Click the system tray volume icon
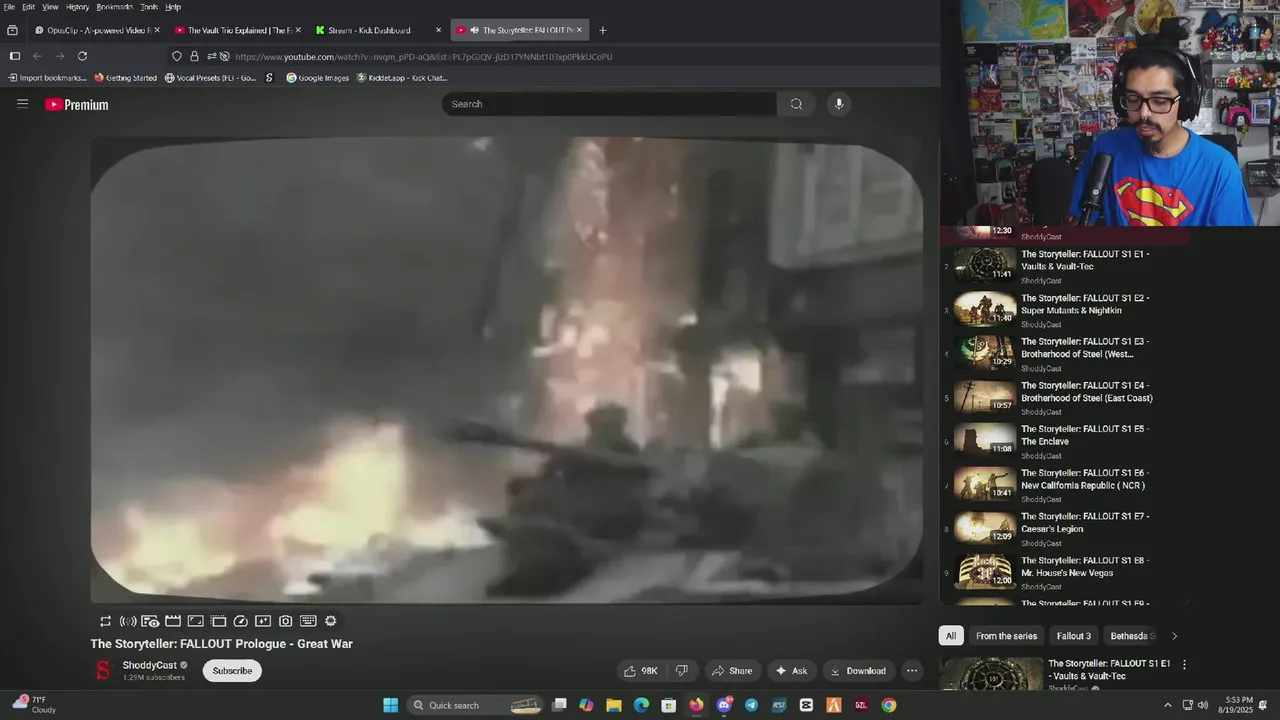1280x720 pixels. [1203, 705]
